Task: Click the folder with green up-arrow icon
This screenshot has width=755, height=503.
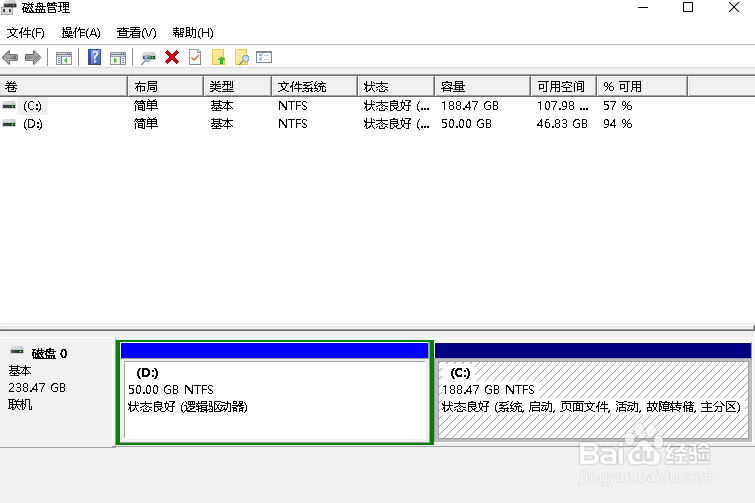Action: click(219, 57)
